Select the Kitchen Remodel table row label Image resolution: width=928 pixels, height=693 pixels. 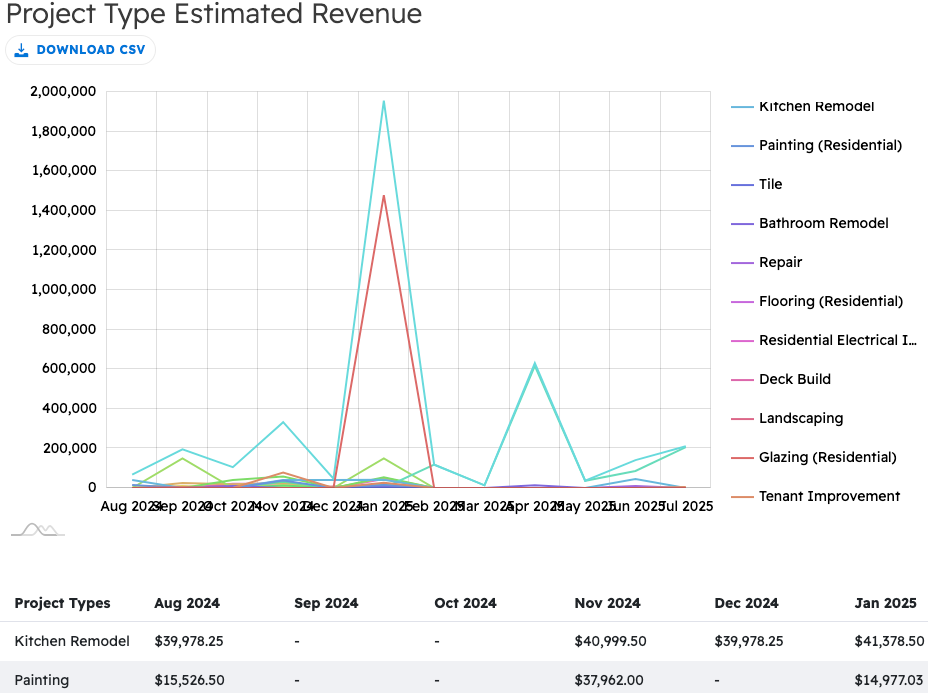[x=72, y=641]
